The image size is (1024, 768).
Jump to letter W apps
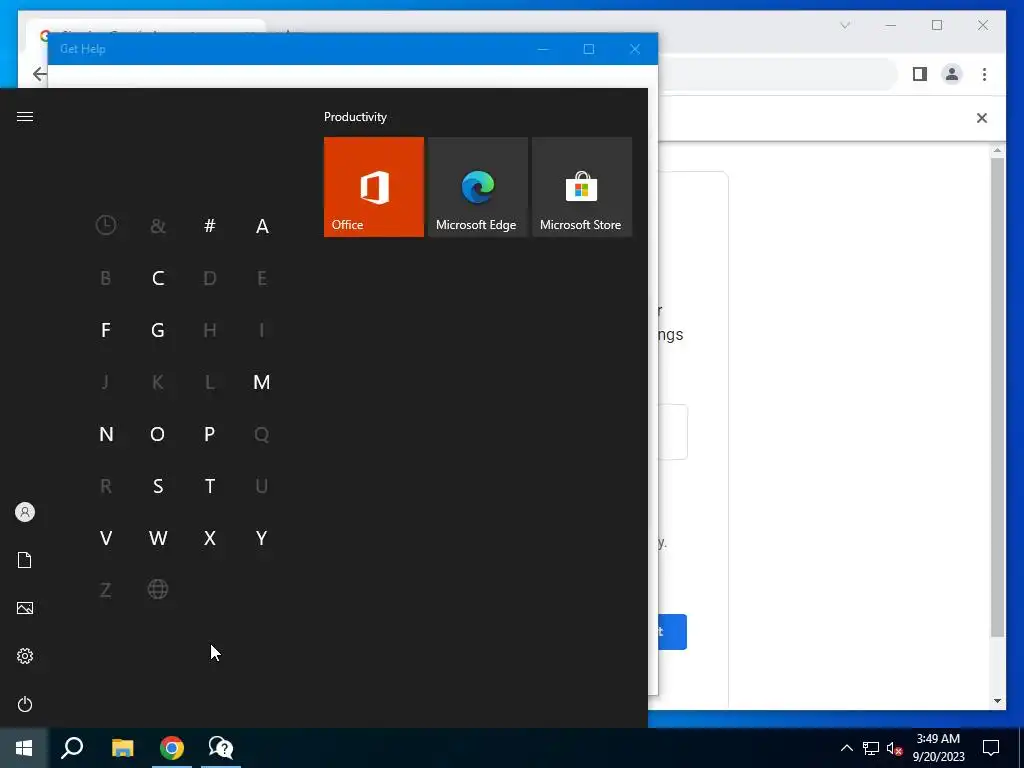coord(157,538)
